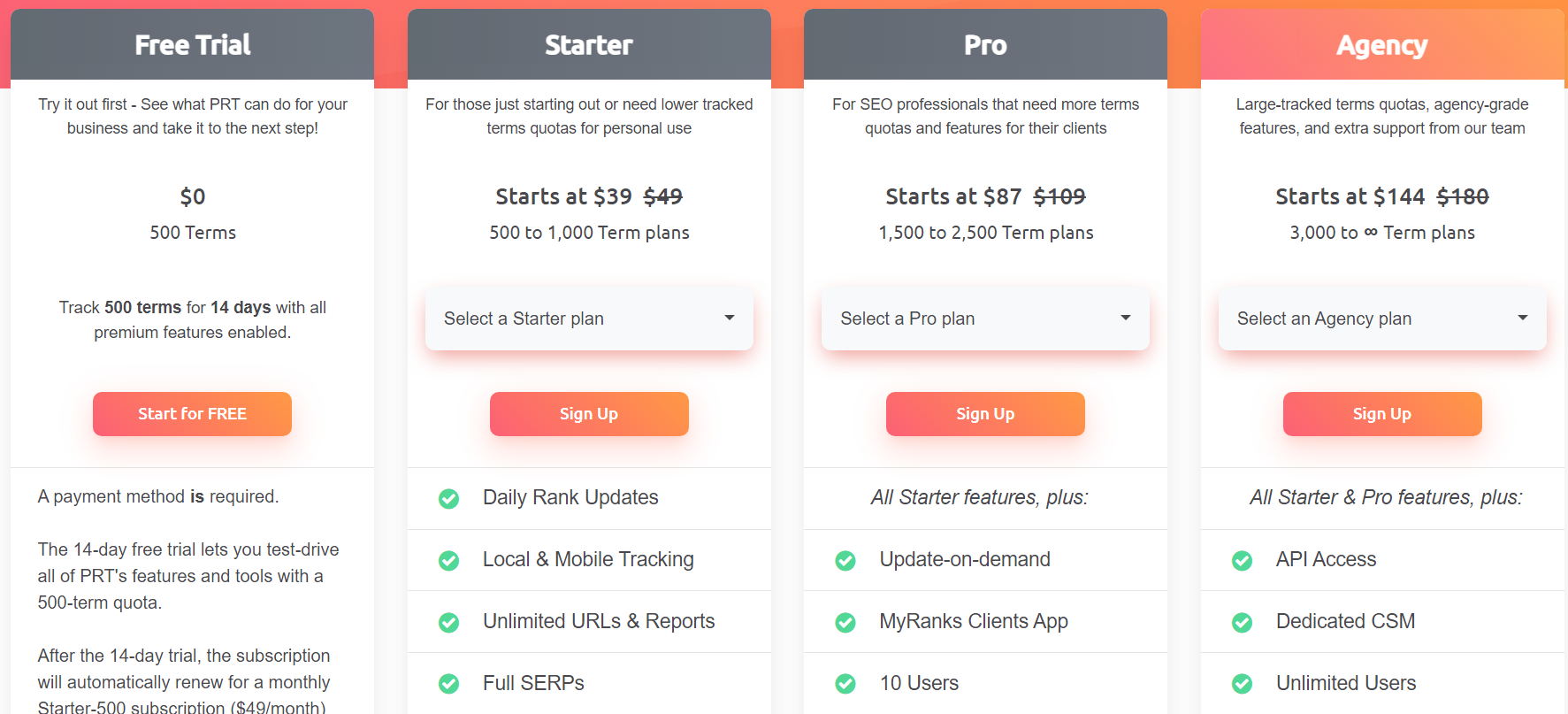The width and height of the screenshot is (1568, 714).
Task: Sign Up for the Agency plan
Action: tap(1382, 414)
